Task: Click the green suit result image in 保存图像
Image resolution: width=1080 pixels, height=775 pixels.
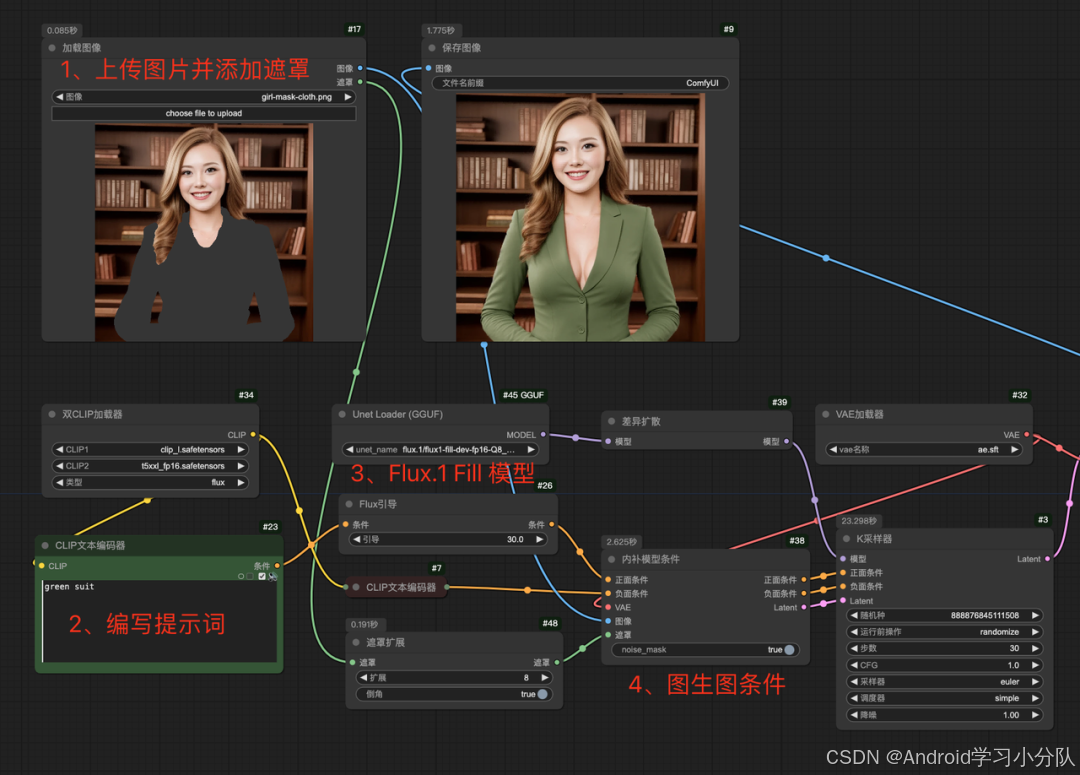Action: pos(580,217)
